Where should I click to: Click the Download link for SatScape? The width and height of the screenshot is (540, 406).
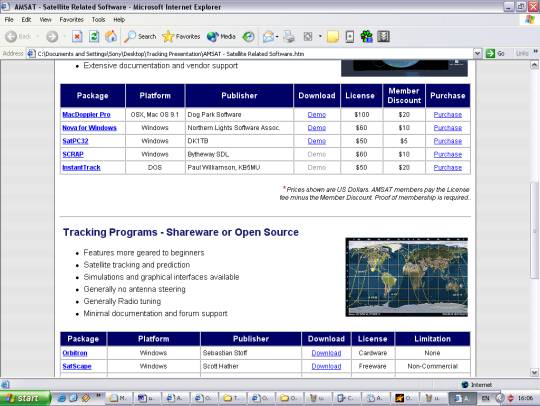326,366
